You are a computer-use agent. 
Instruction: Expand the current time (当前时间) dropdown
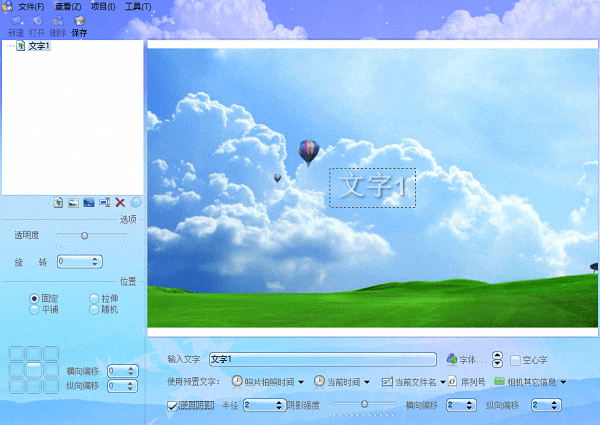[x=342, y=382]
